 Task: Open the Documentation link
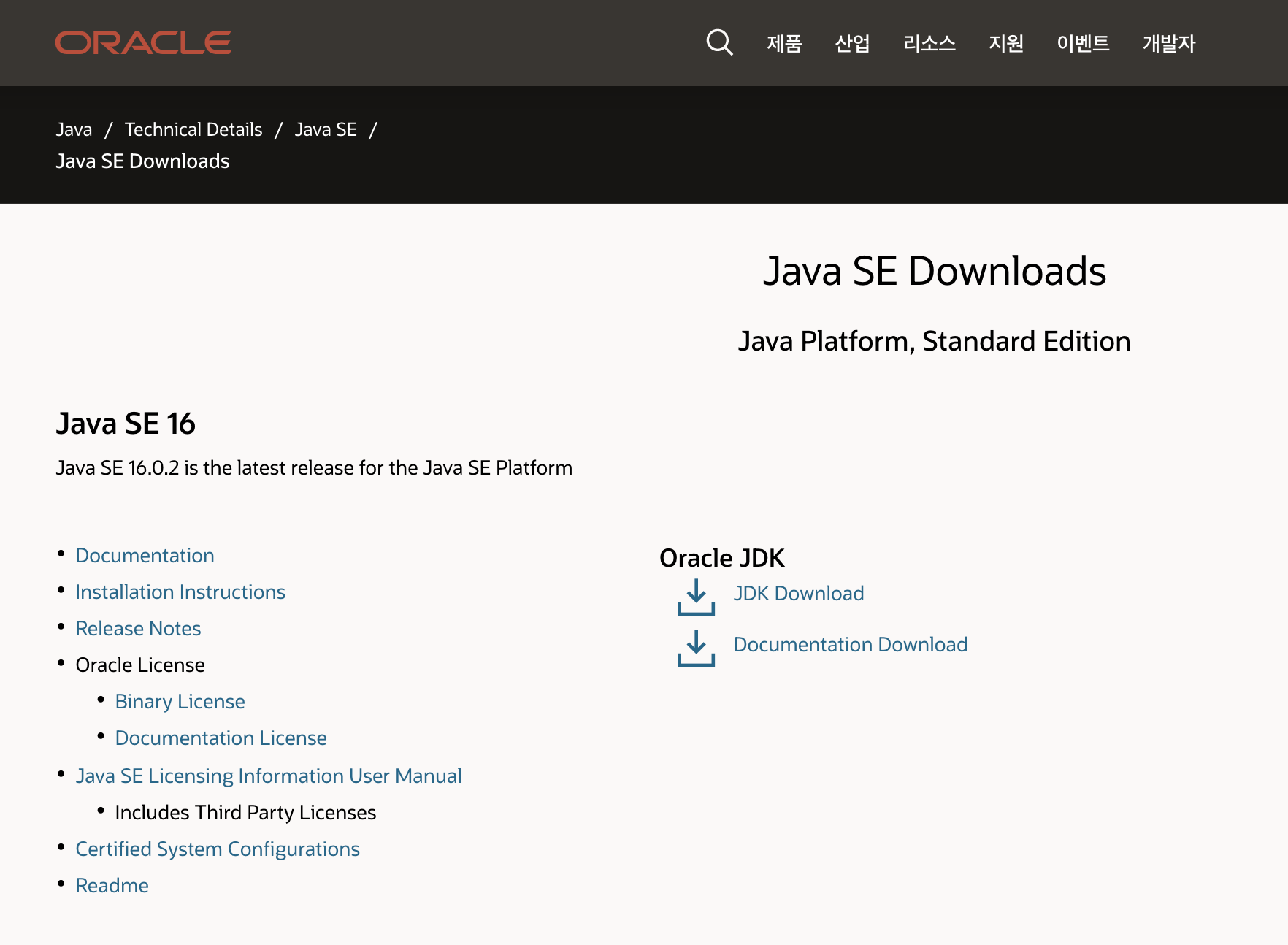point(145,555)
